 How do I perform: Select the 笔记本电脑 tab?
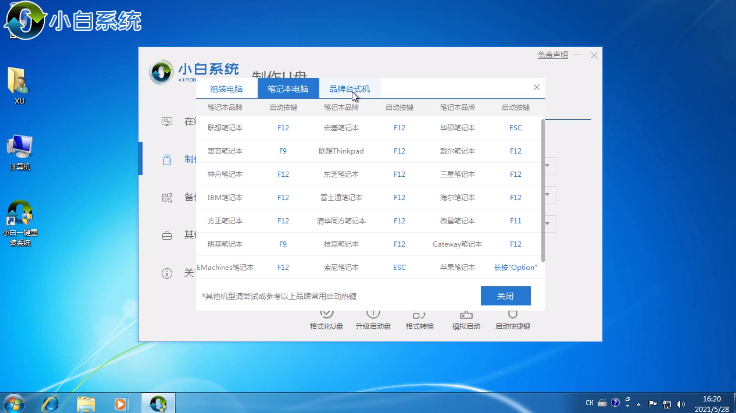click(288, 89)
